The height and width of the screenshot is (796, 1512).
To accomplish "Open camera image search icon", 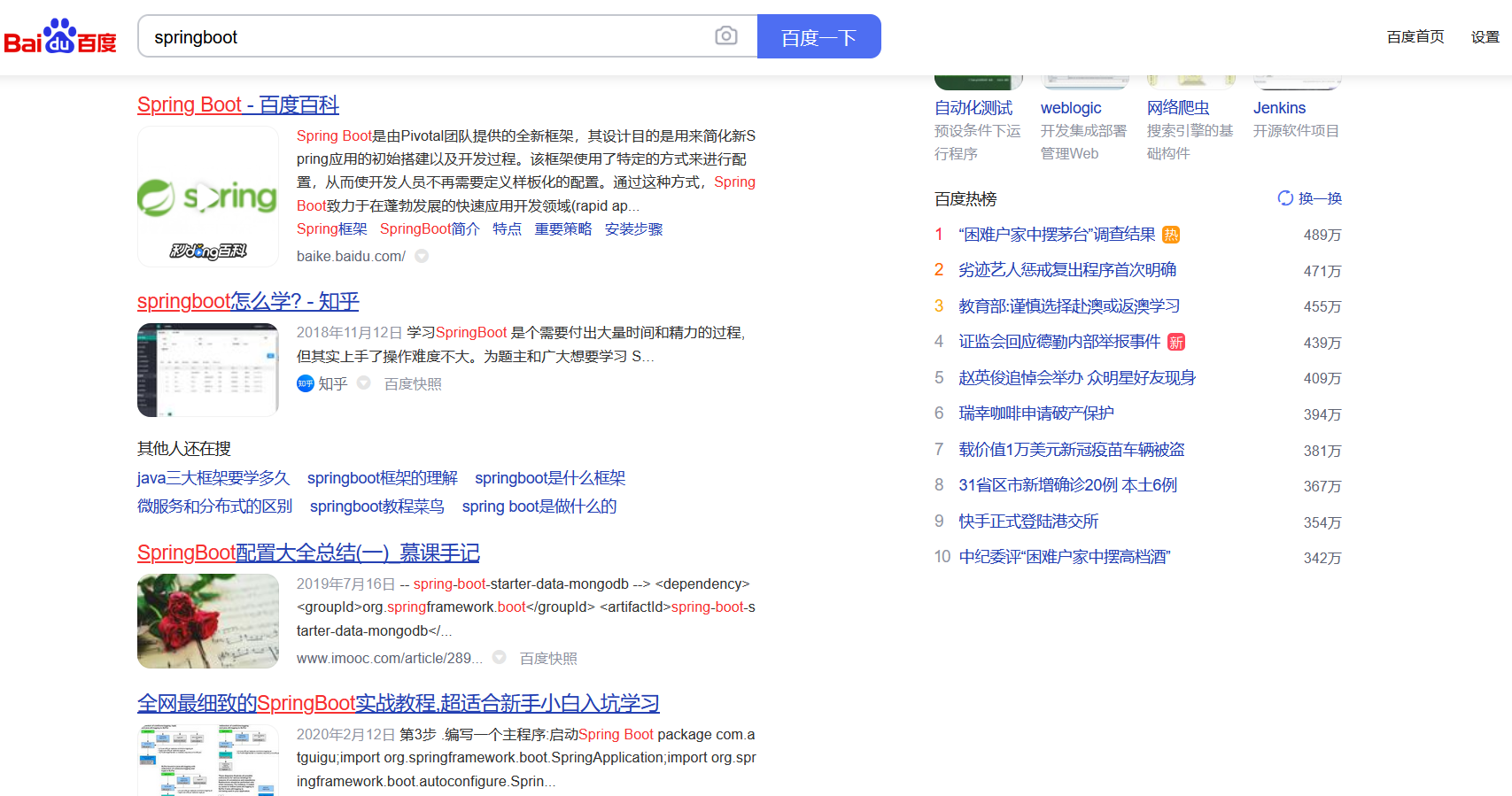I will click(x=725, y=35).
